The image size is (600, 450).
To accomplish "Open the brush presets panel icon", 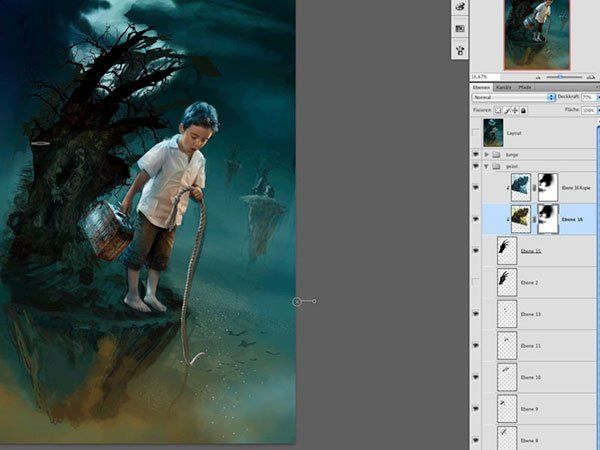I will click(x=460, y=7).
